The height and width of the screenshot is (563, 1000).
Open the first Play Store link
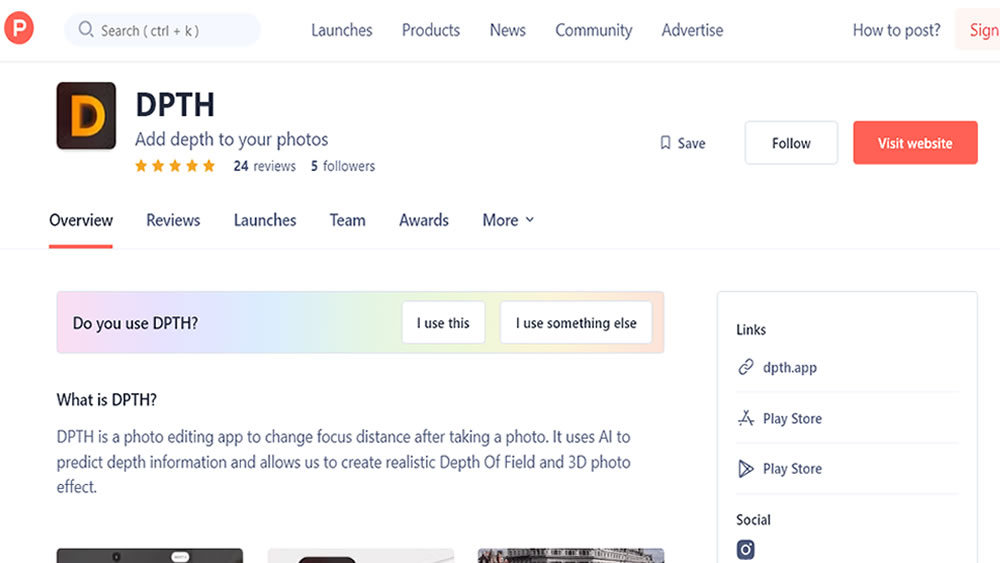coord(792,419)
